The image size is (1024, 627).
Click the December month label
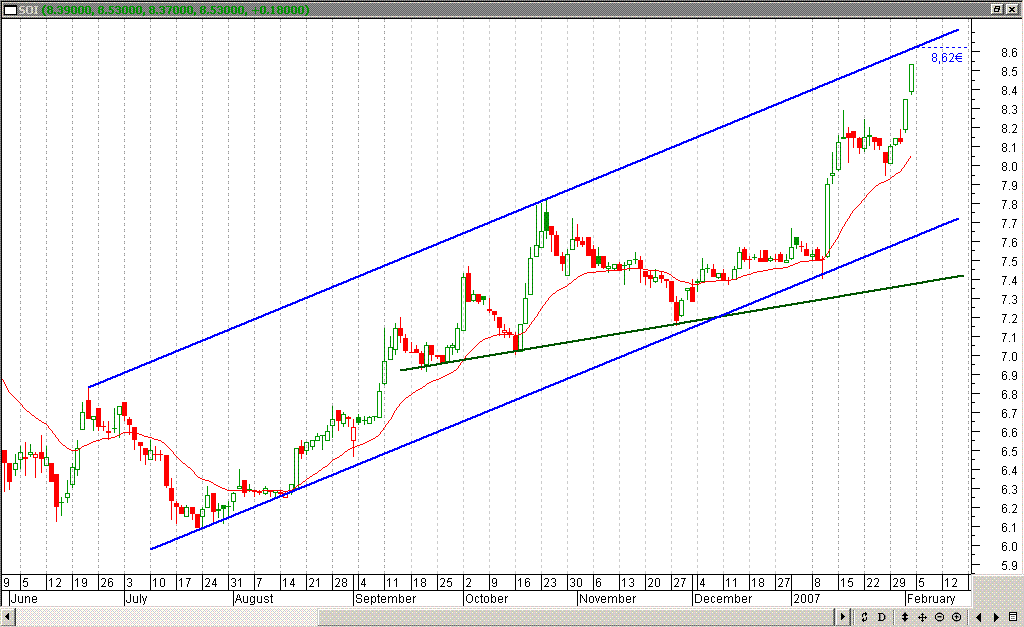point(723,599)
